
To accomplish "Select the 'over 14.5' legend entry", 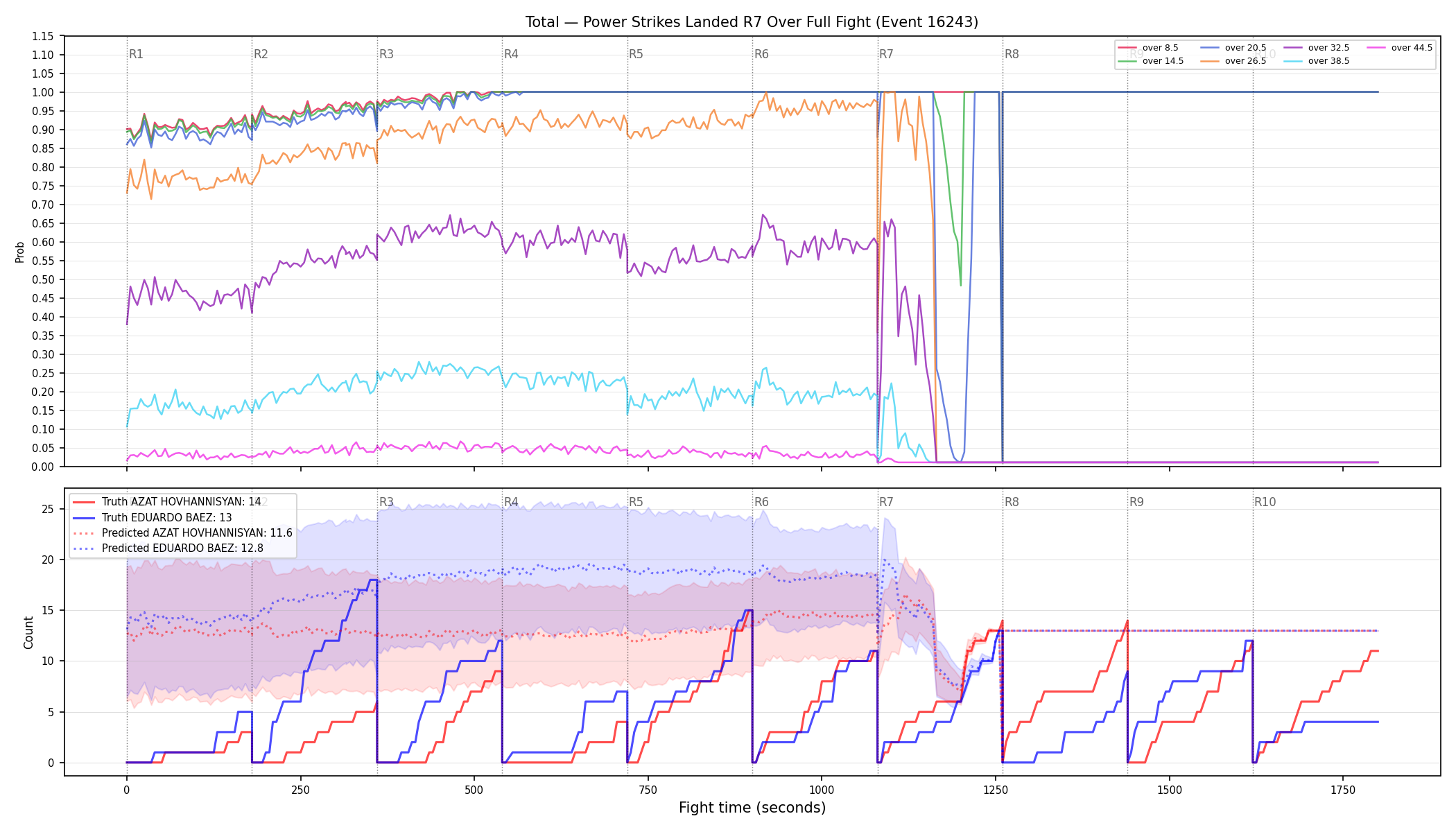I will tap(1151, 61).
